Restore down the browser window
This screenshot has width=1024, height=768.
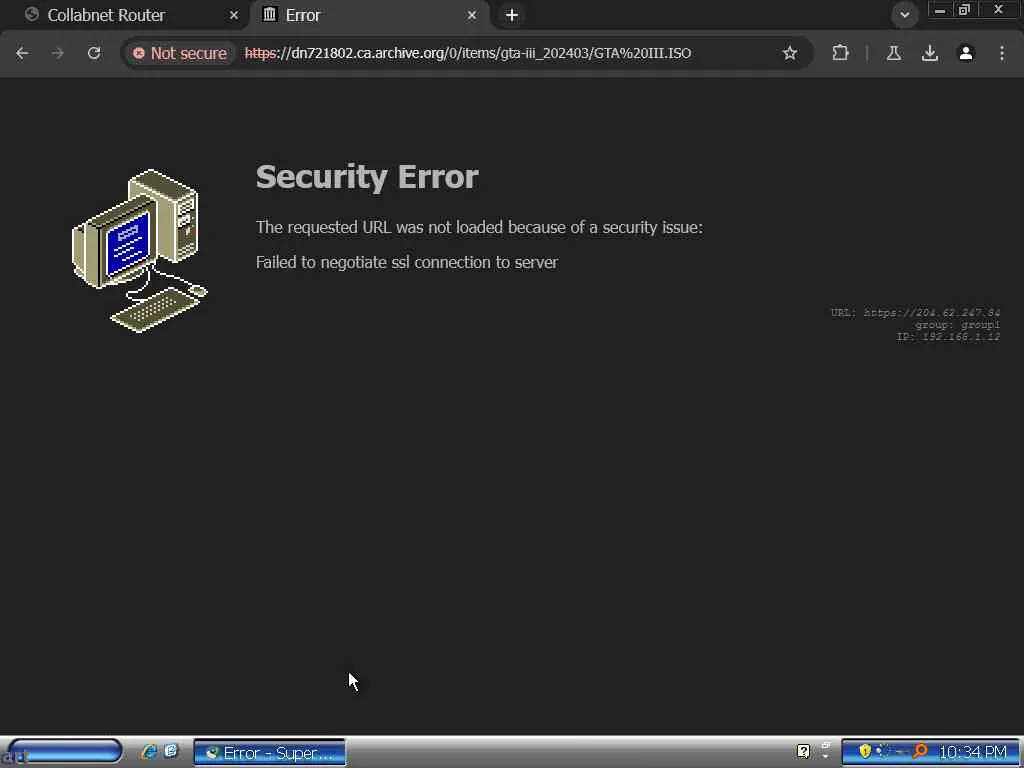(x=964, y=10)
